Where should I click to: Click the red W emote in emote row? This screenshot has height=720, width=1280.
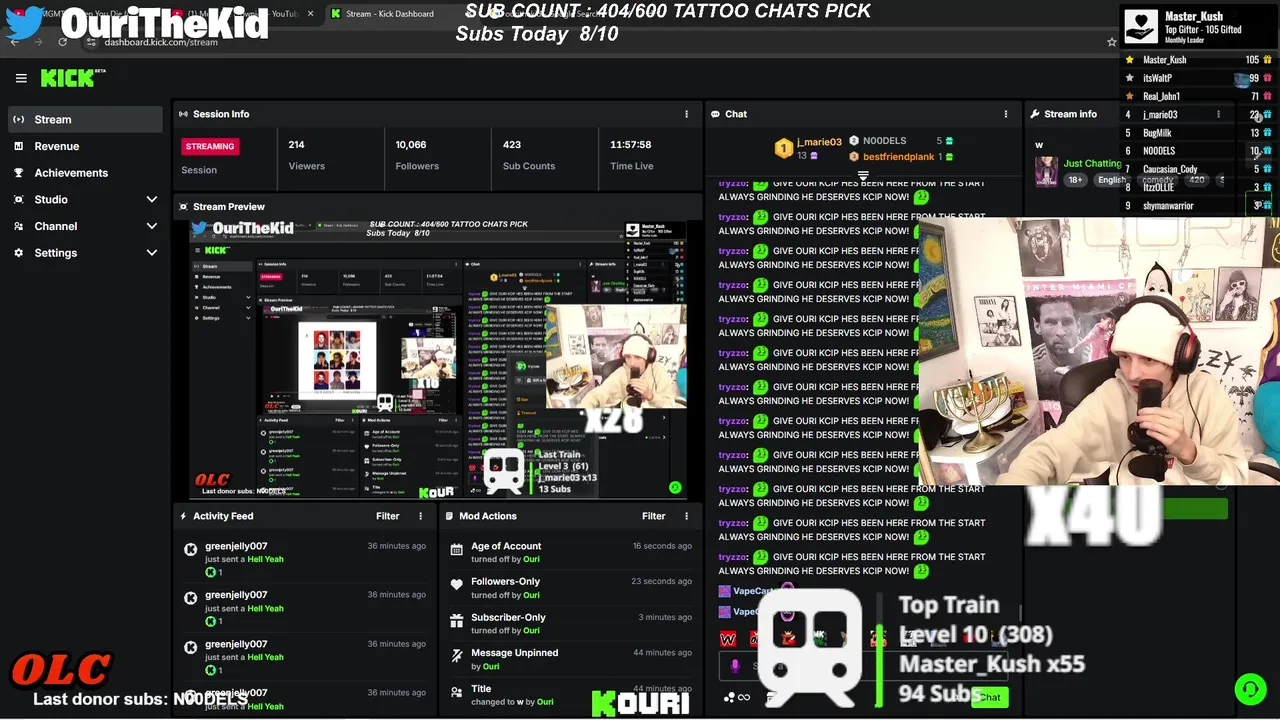tap(728, 638)
